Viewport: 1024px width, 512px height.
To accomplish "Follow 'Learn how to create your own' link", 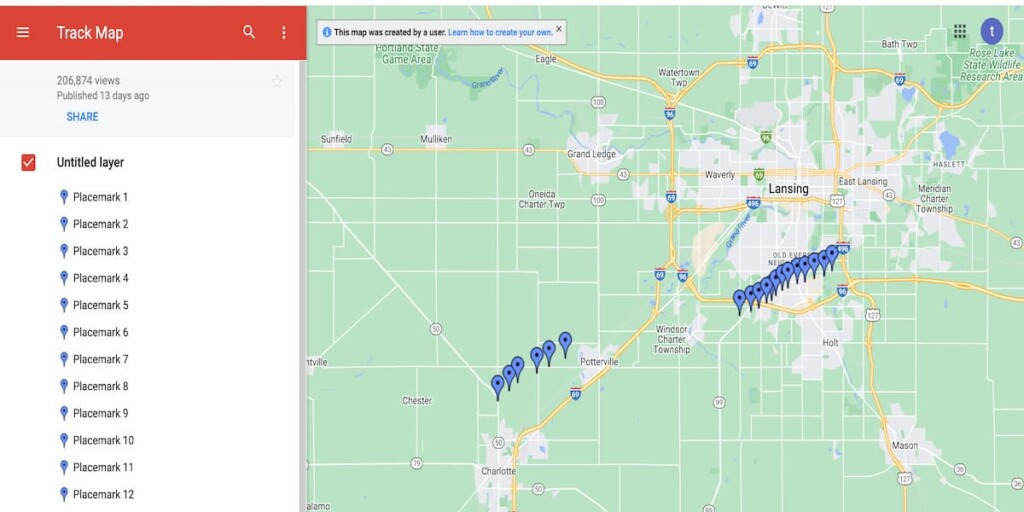I will click(x=500, y=32).
